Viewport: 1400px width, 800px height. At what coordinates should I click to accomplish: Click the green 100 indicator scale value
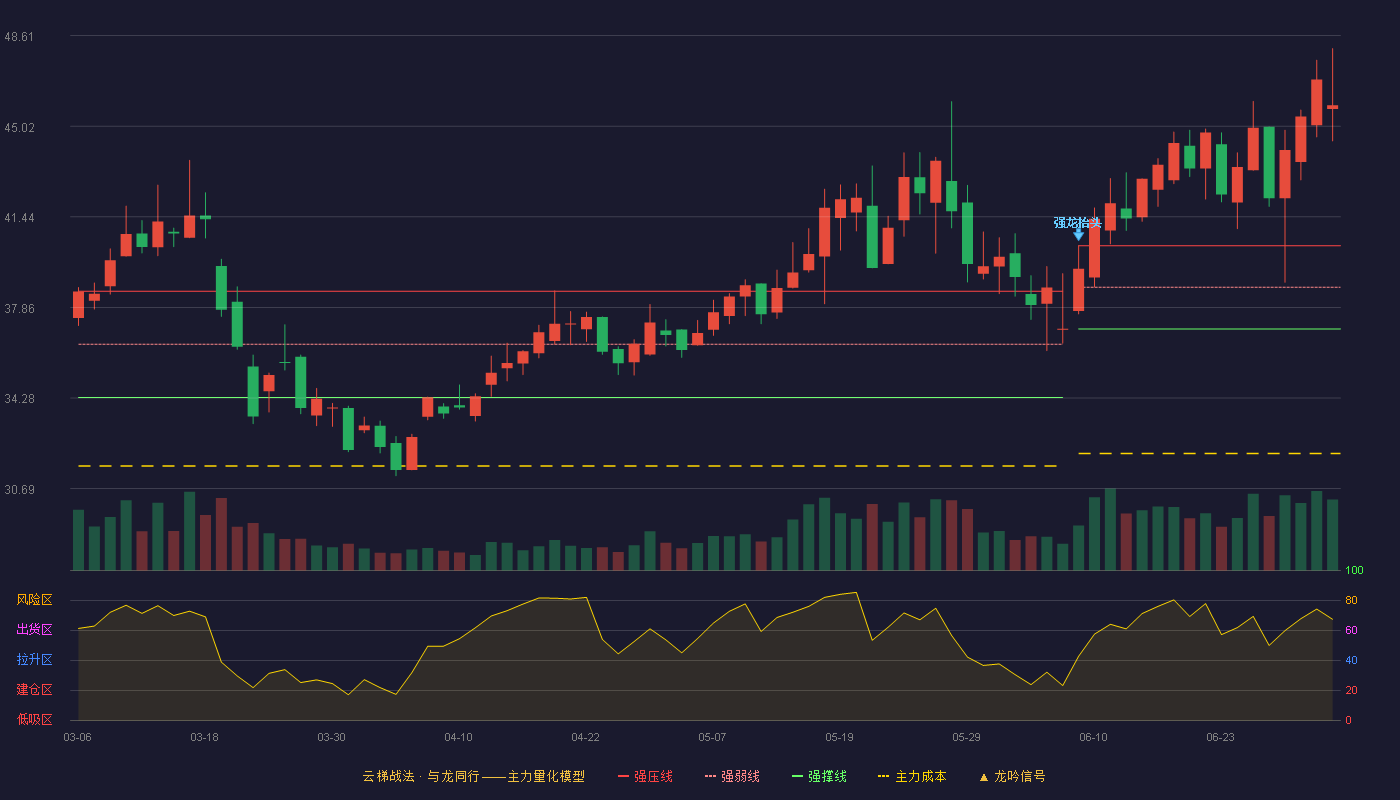click(x=1354, y=570)
